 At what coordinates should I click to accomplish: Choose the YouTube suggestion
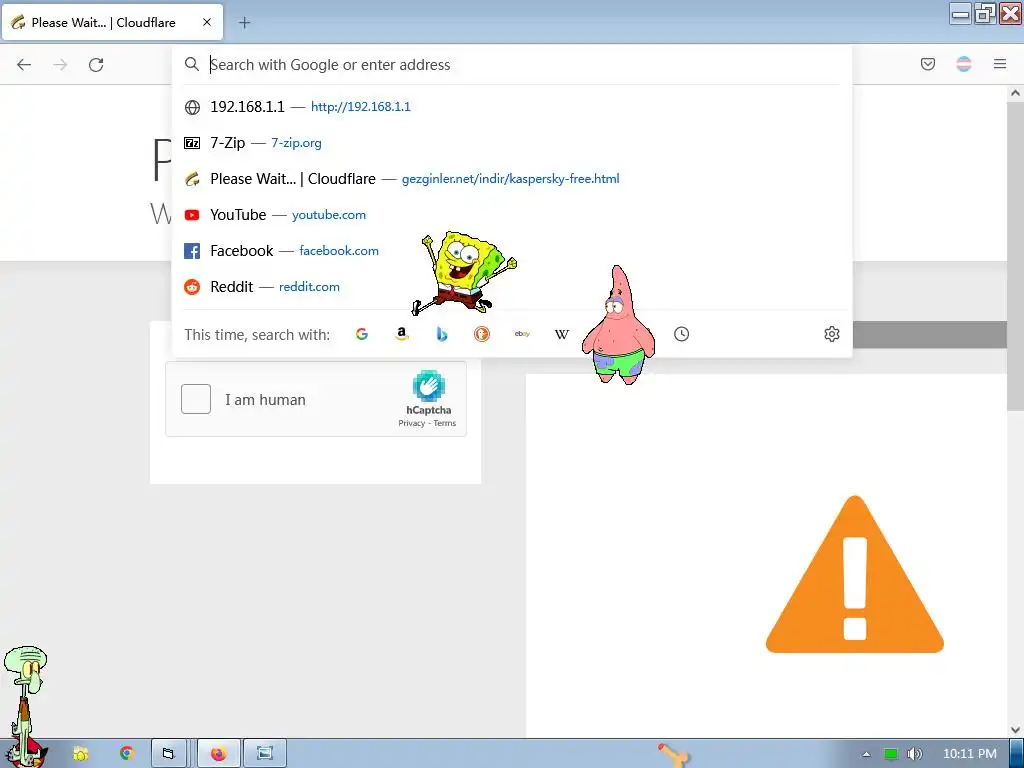pos(512,214)
